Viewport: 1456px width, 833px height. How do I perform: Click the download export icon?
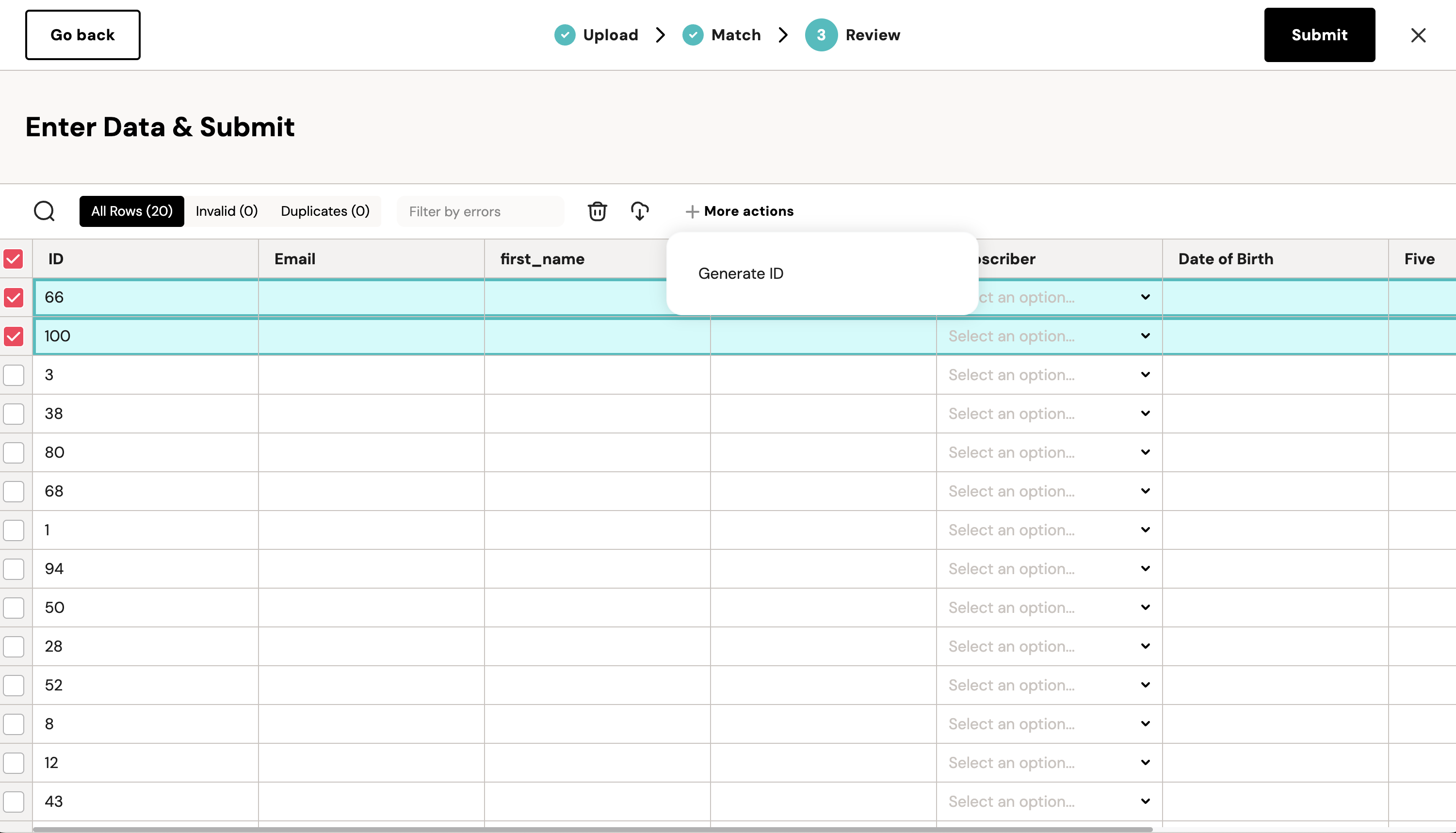[639, 211]
